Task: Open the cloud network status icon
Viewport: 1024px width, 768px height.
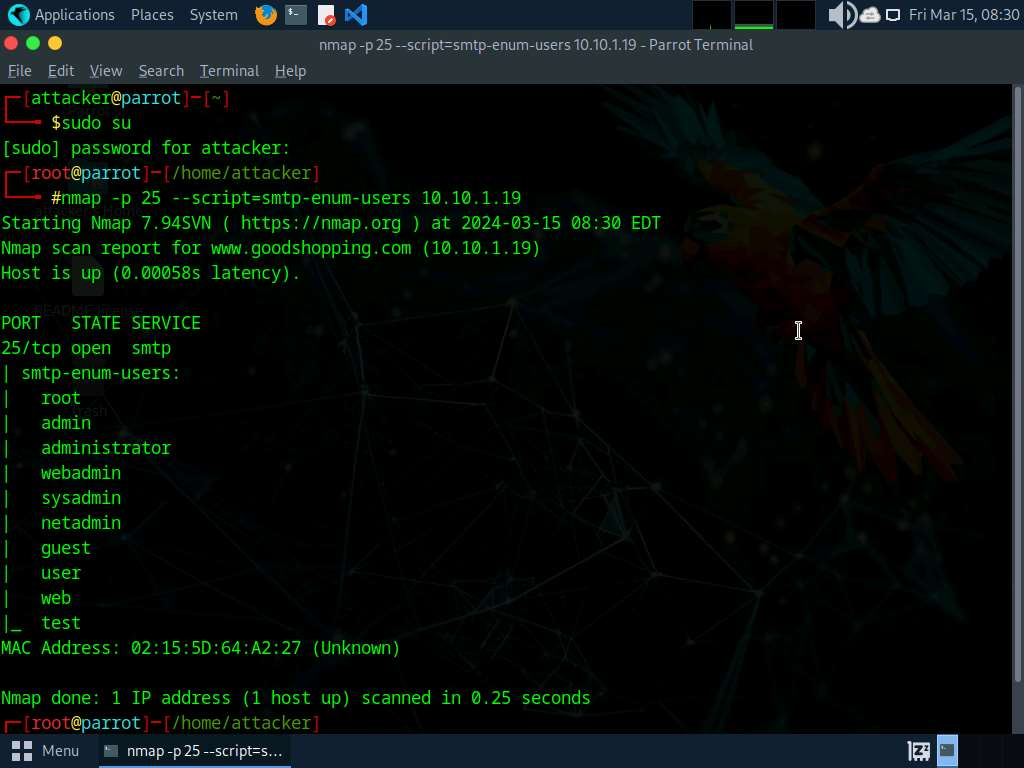Action: click(x=869, y=15)
